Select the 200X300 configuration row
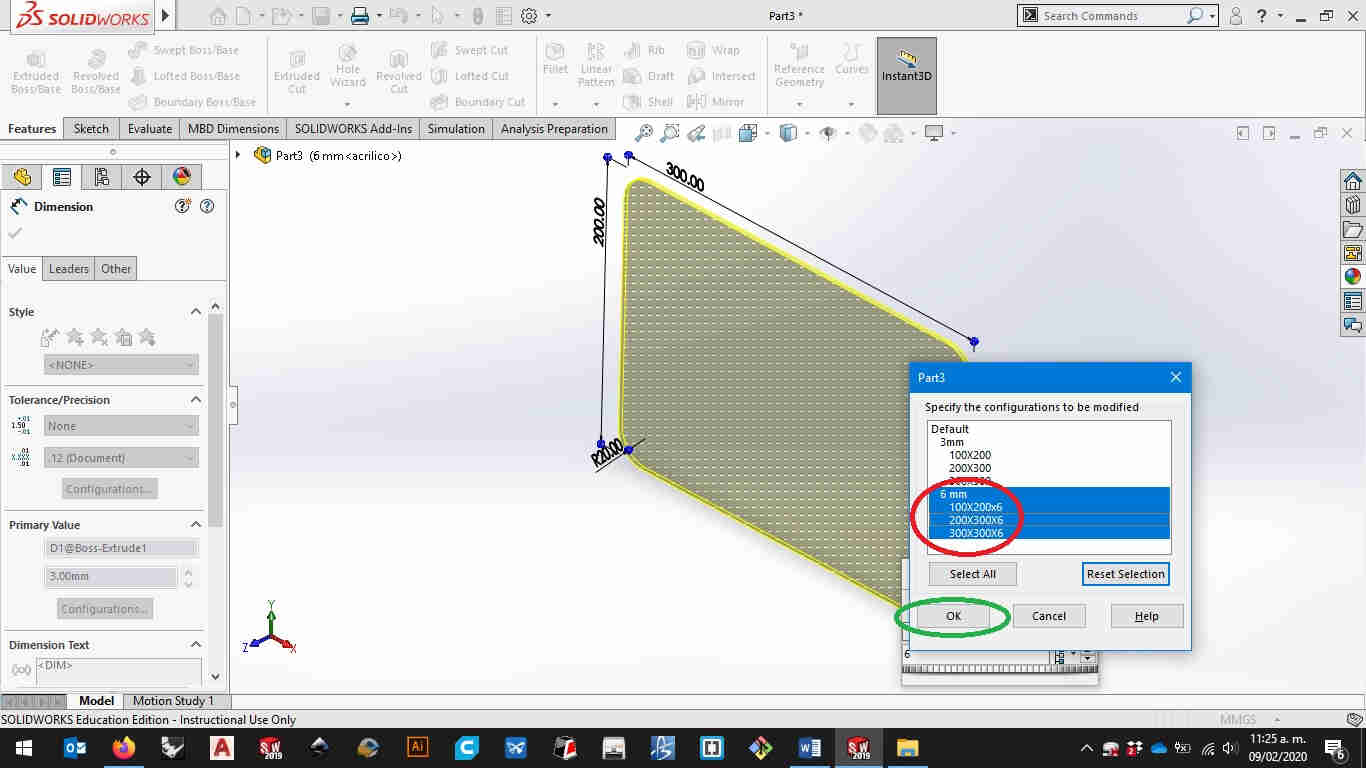1366x768 pixels. click(x=970, y=468)
